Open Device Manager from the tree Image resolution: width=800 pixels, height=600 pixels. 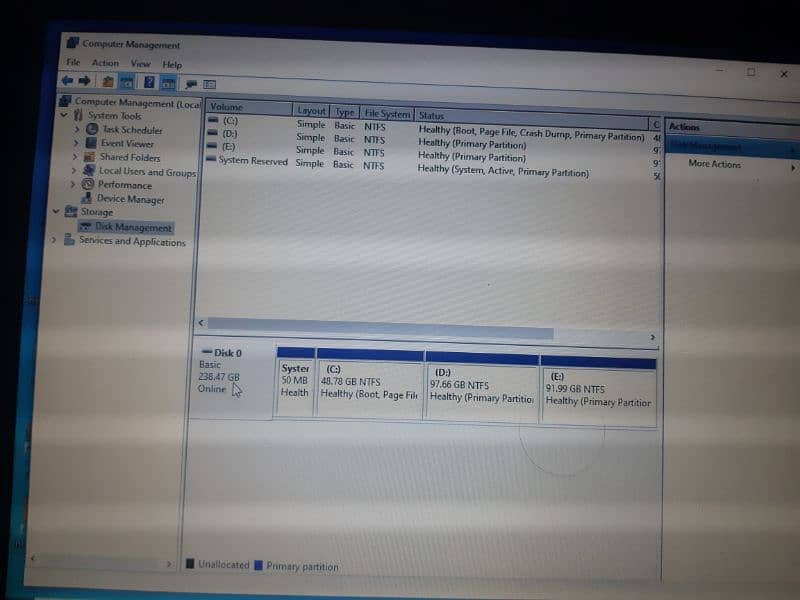(130, 199)
